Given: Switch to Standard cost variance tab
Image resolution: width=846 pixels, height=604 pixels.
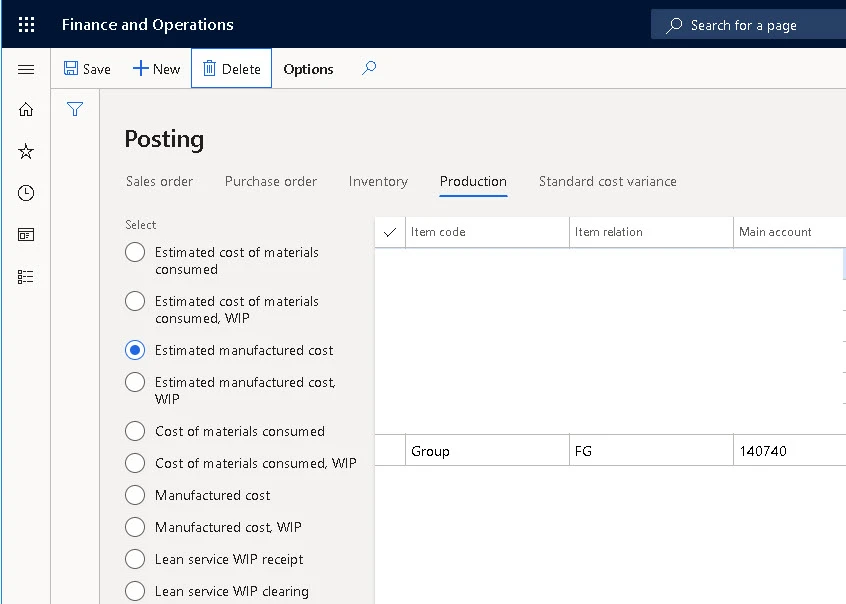Looking at the screenshot, I should click(x=608, y=181).
